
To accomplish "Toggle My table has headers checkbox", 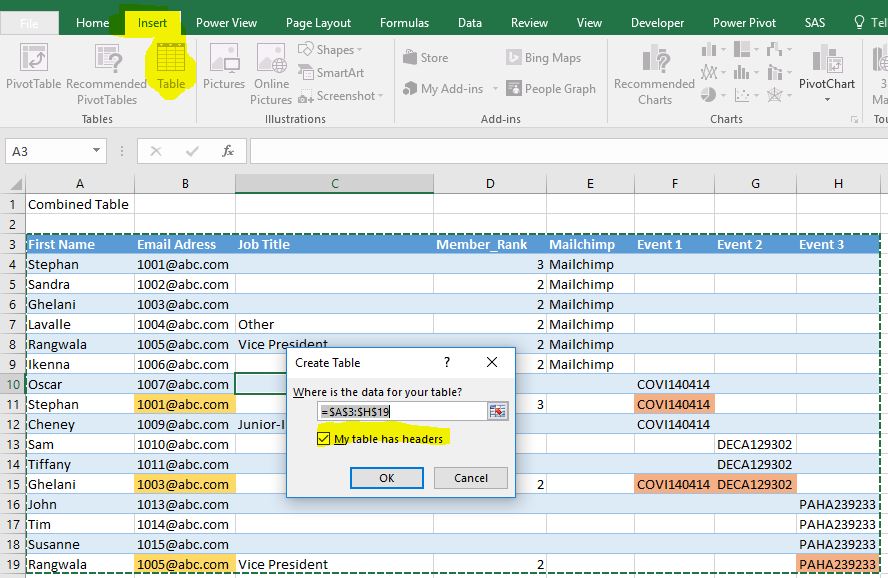I will point(323,439).
